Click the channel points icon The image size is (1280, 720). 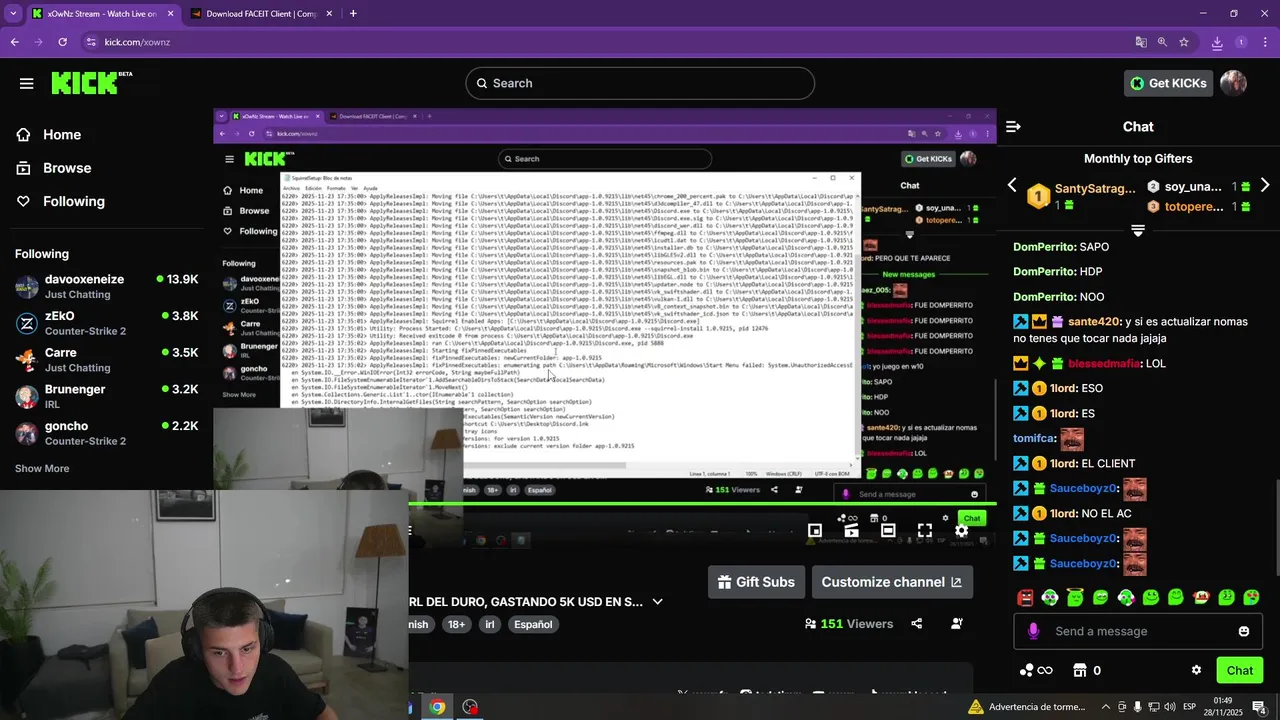pos(1035,670)
